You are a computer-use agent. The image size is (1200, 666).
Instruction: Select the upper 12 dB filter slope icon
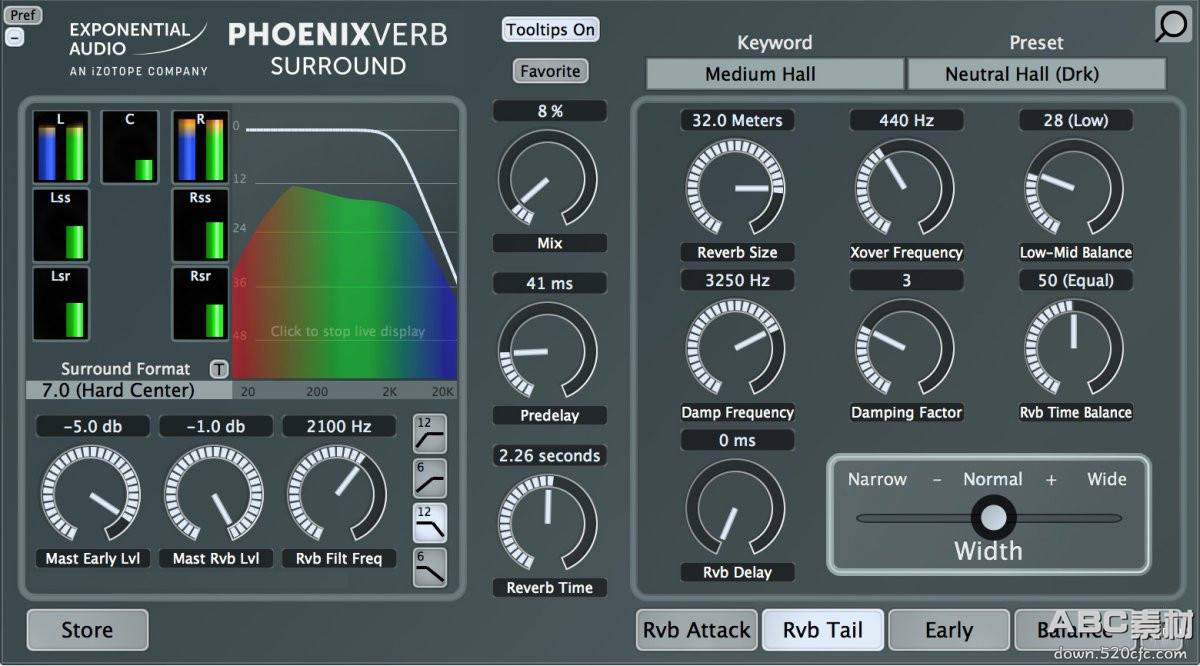pos(430,434)
